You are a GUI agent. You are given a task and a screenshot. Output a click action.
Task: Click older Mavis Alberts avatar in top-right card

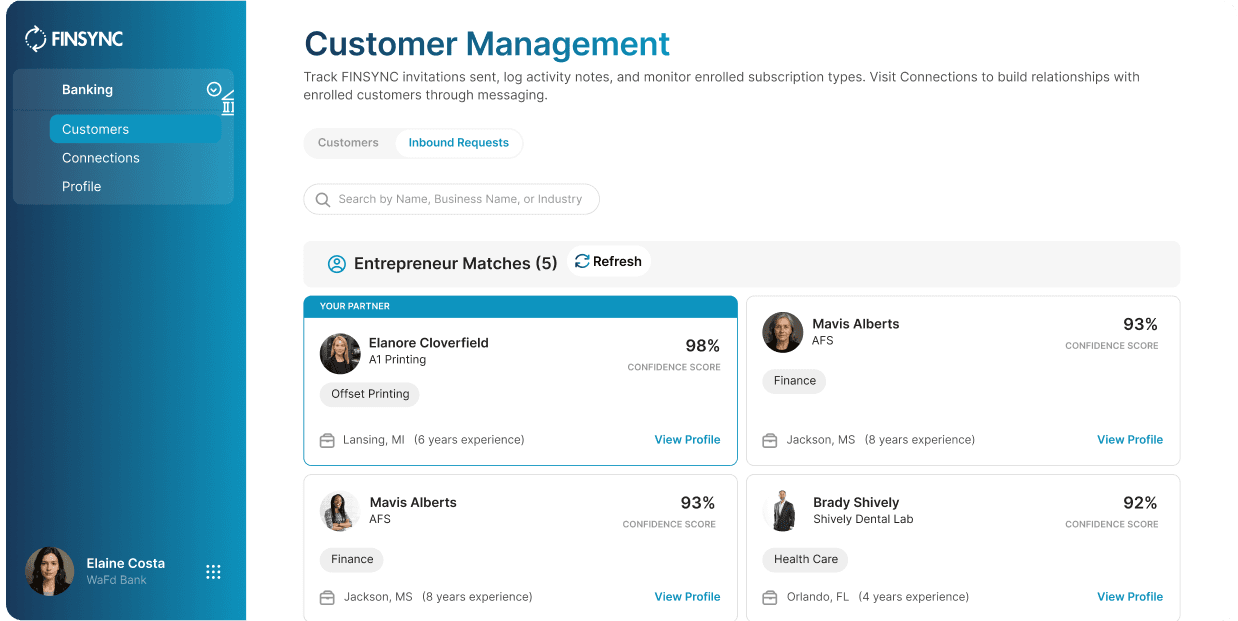coord(783,332)
